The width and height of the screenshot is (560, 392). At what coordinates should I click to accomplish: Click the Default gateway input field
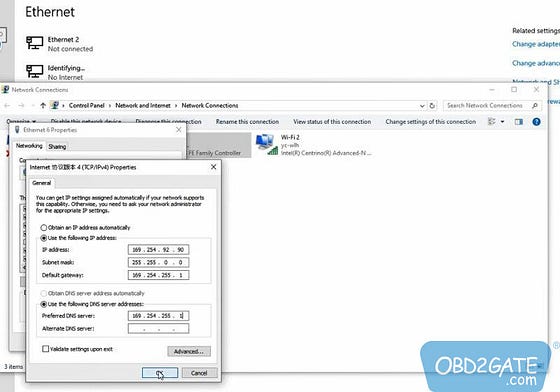[x=158, y=275]
